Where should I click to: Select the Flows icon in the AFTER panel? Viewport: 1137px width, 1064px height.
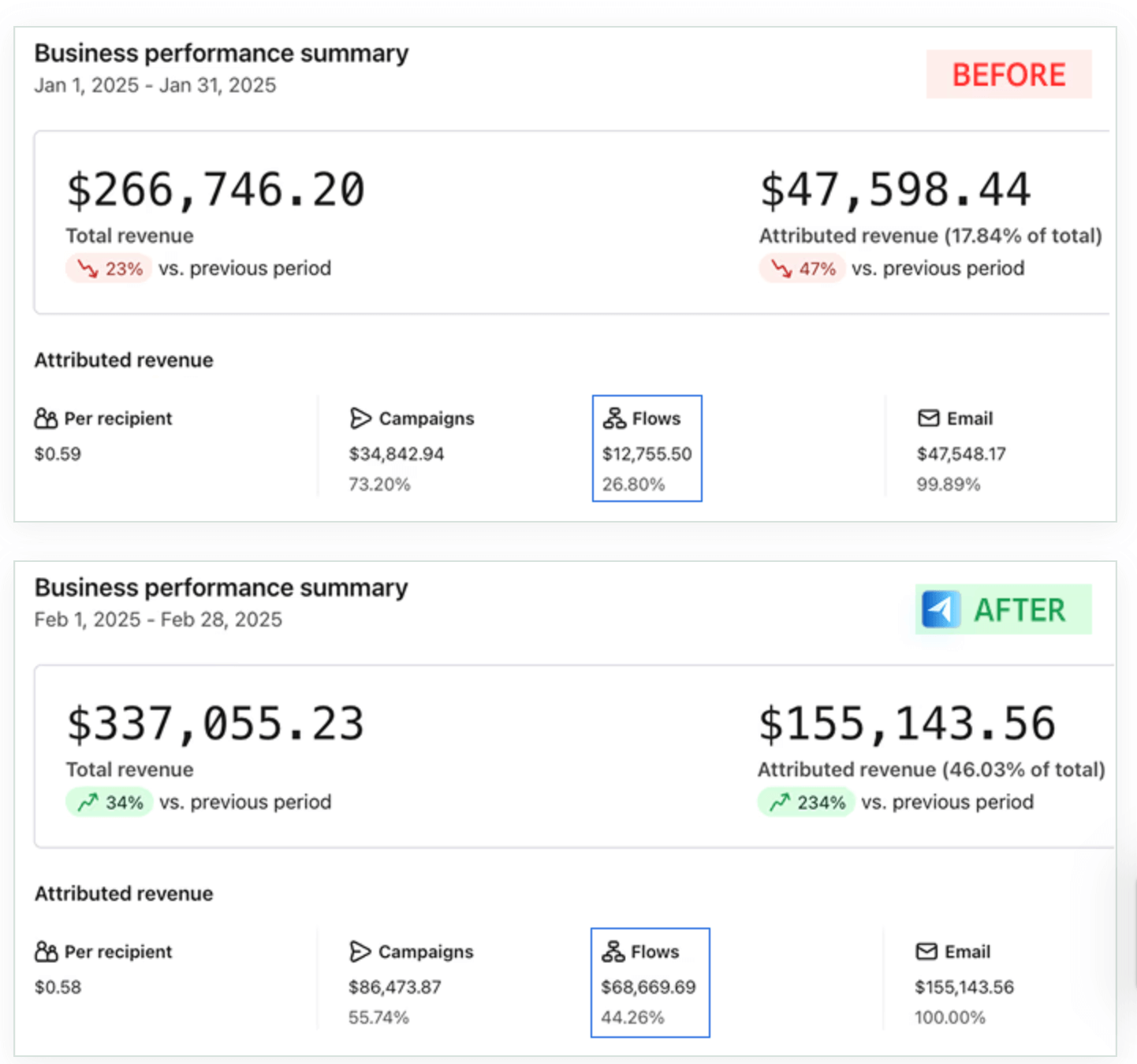coord(613,952)
